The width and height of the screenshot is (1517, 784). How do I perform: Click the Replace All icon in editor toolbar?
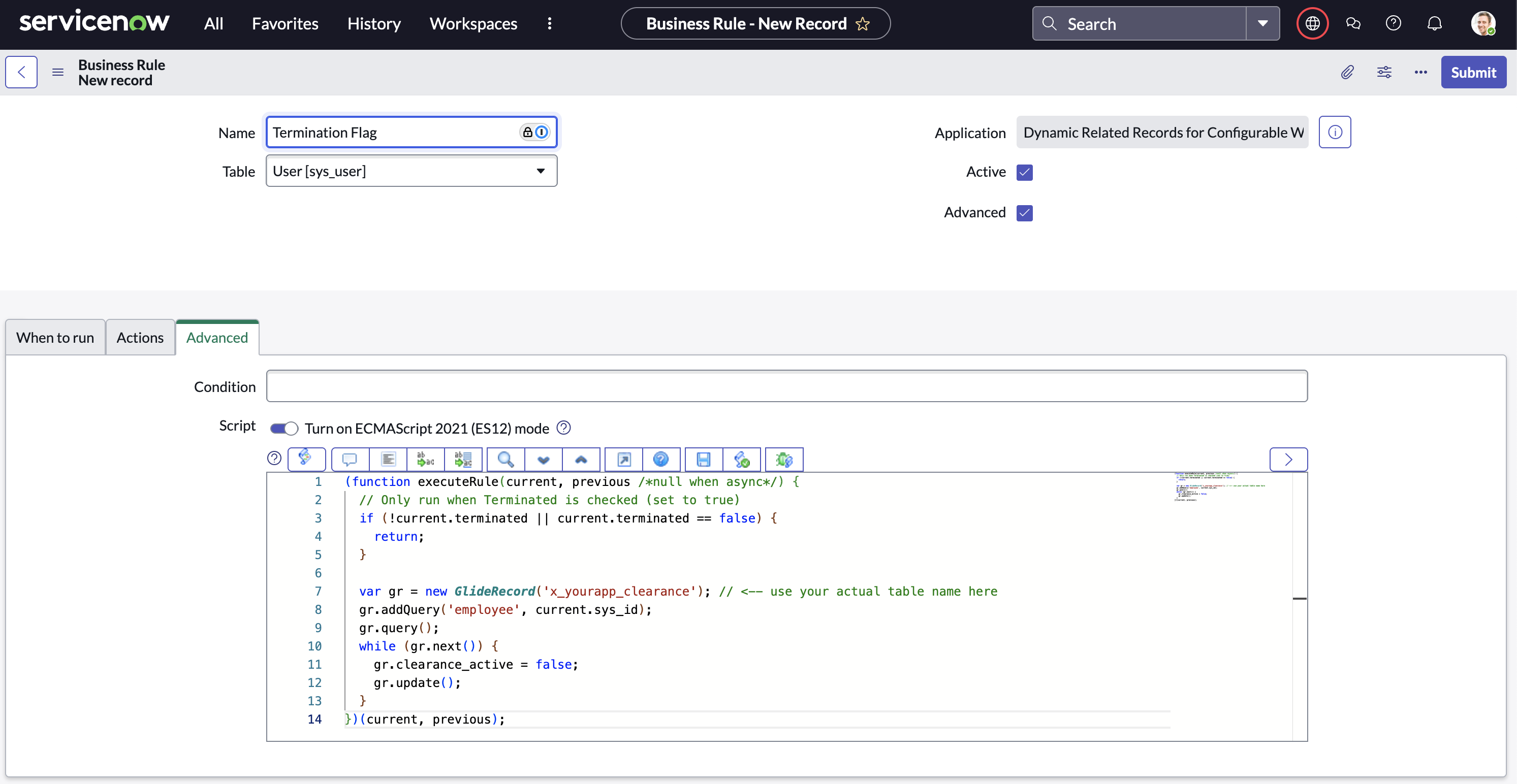click(463, 459)
